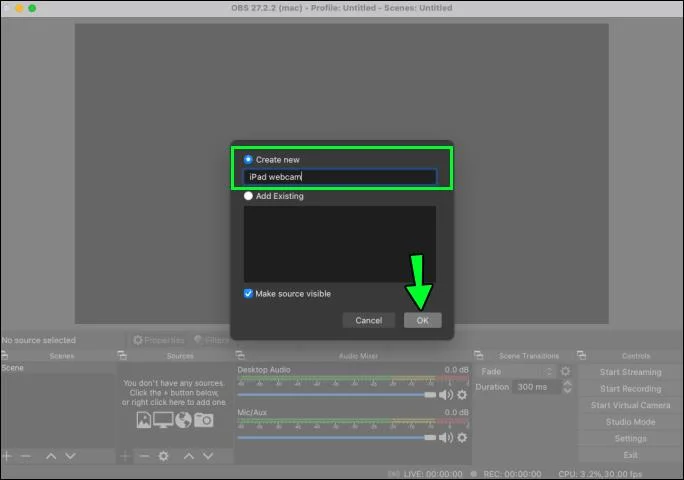Confirm the dialog with OK
684x480 pixels.
click(422, 320)
